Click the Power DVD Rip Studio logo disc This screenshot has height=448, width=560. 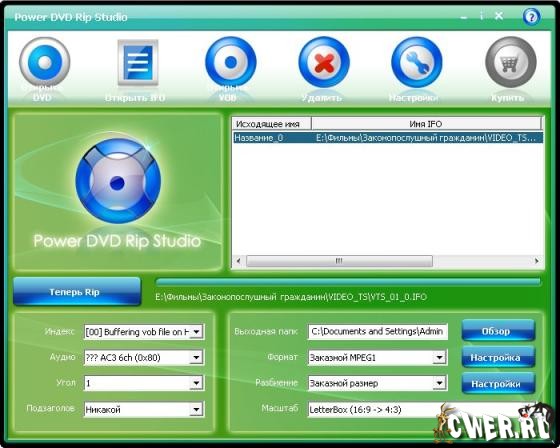click(118, 181)
